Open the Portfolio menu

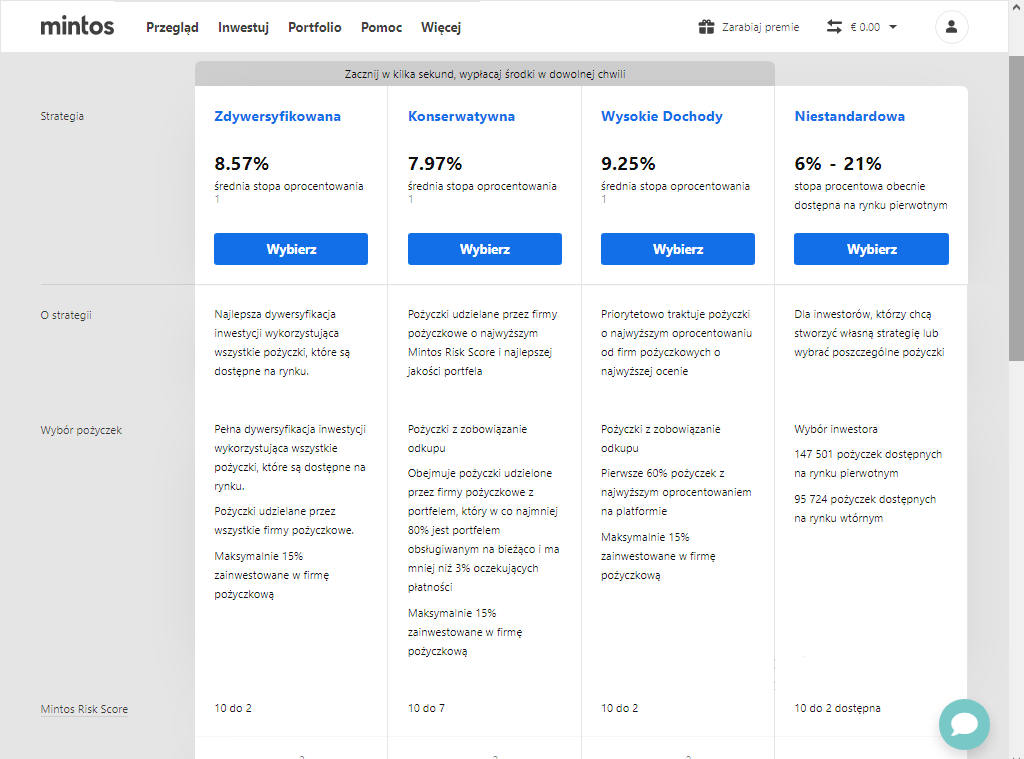315,27
